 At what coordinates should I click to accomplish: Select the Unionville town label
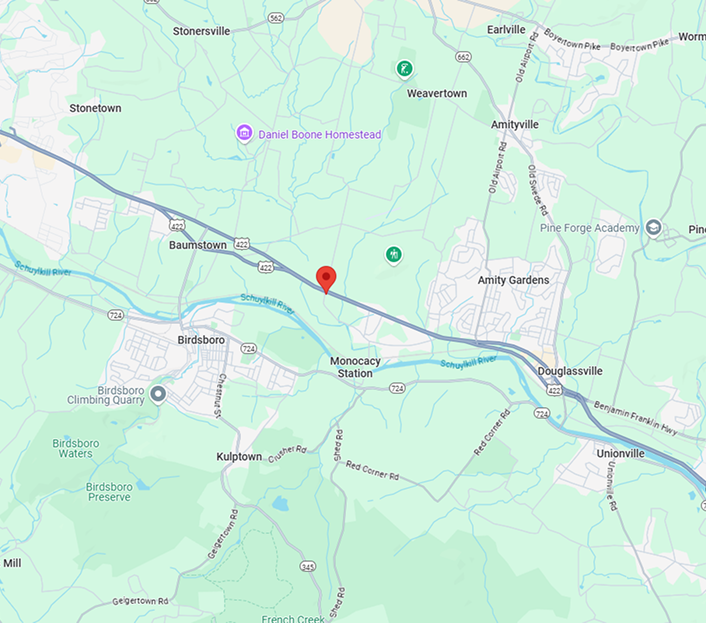[x=620, y=453]
